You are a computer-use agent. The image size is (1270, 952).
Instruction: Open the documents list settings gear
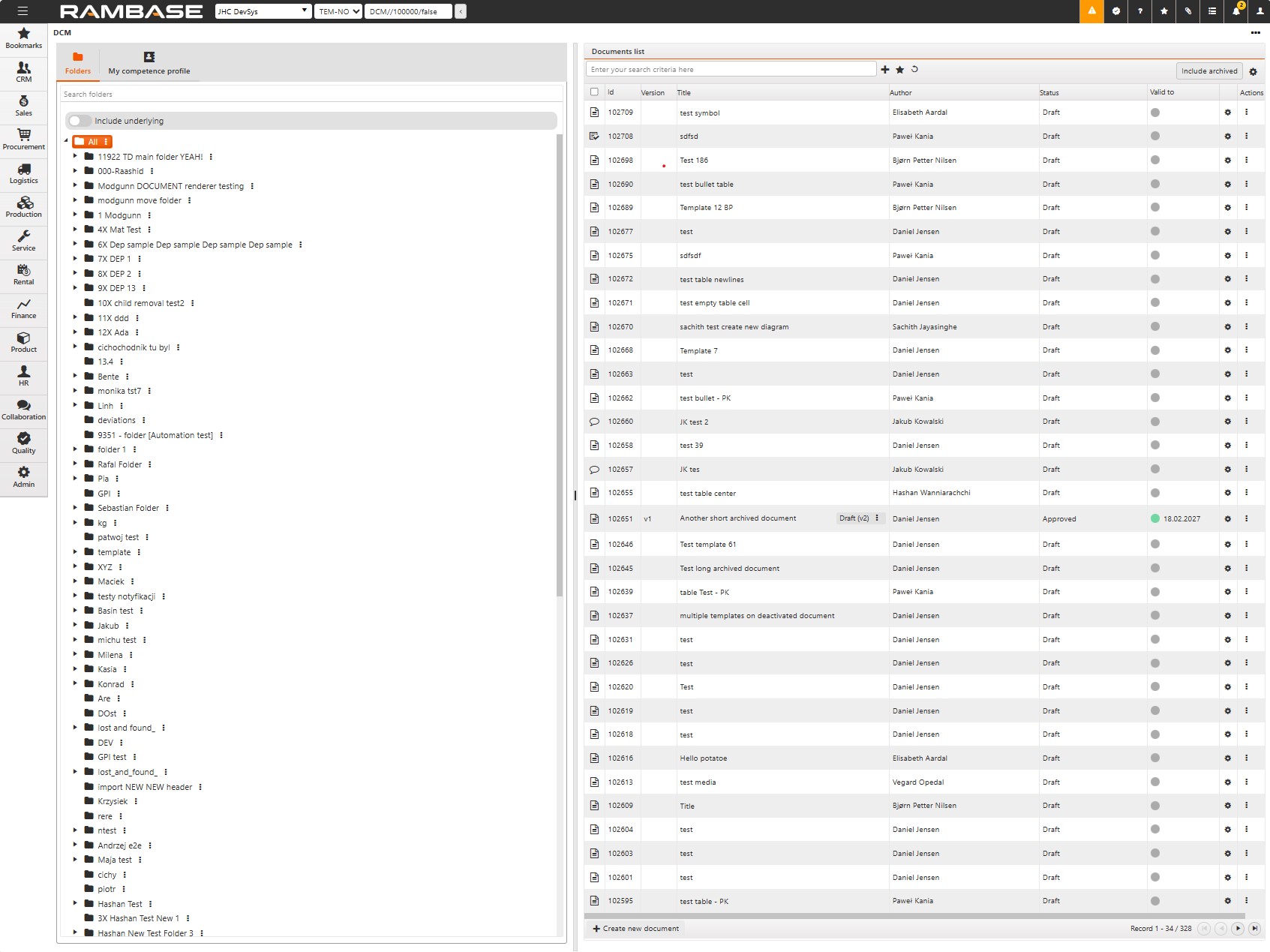tap(1253, 71)
